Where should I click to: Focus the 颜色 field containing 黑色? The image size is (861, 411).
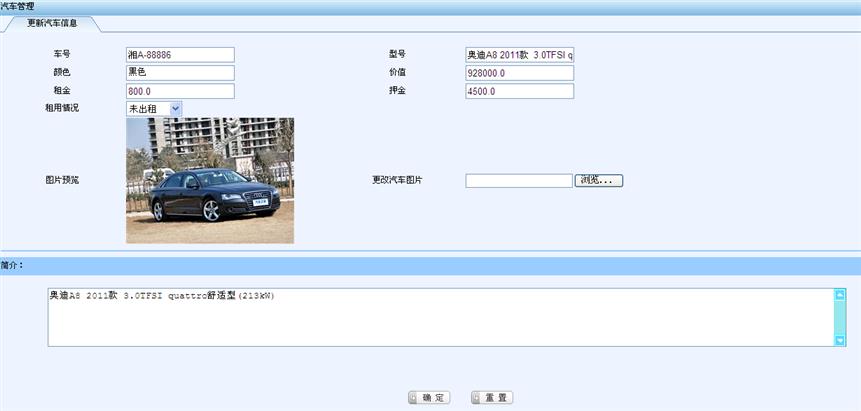tap(180, 73)
